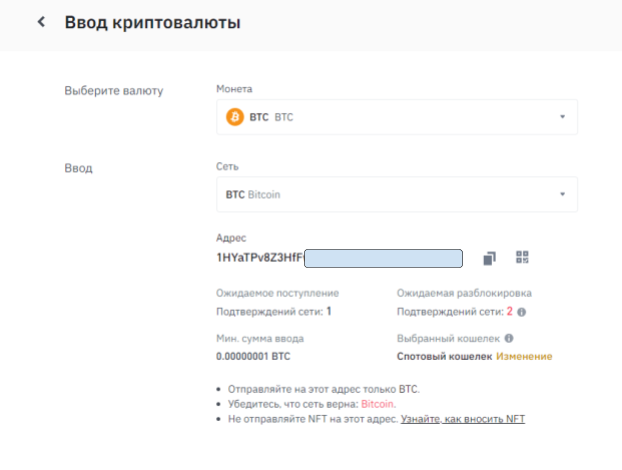The image size is (622, 470).
Task: Click the red Bitcoin network link
Action: point(377,404)
